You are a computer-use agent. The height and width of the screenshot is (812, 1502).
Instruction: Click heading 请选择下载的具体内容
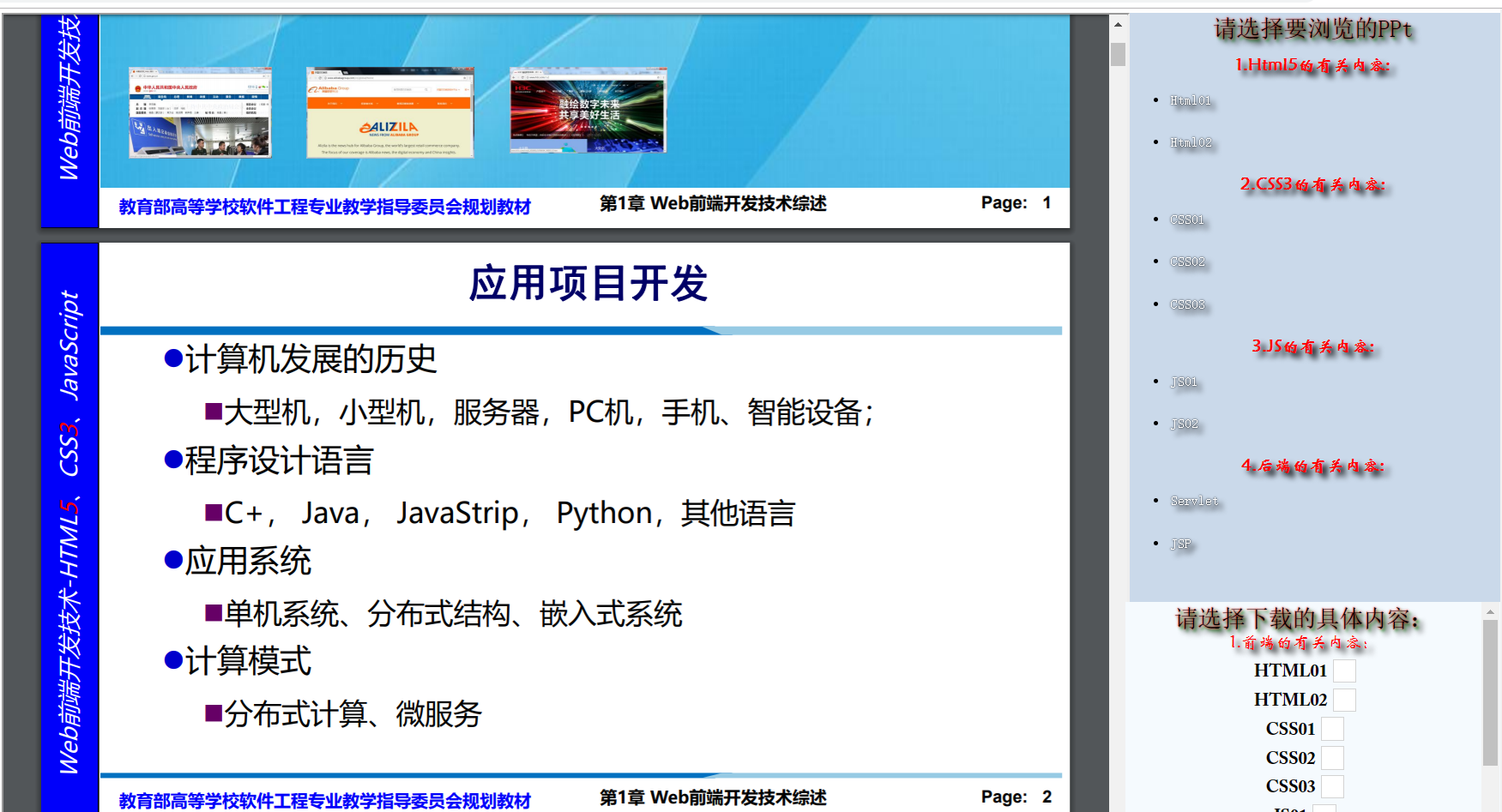point(1297,619)
